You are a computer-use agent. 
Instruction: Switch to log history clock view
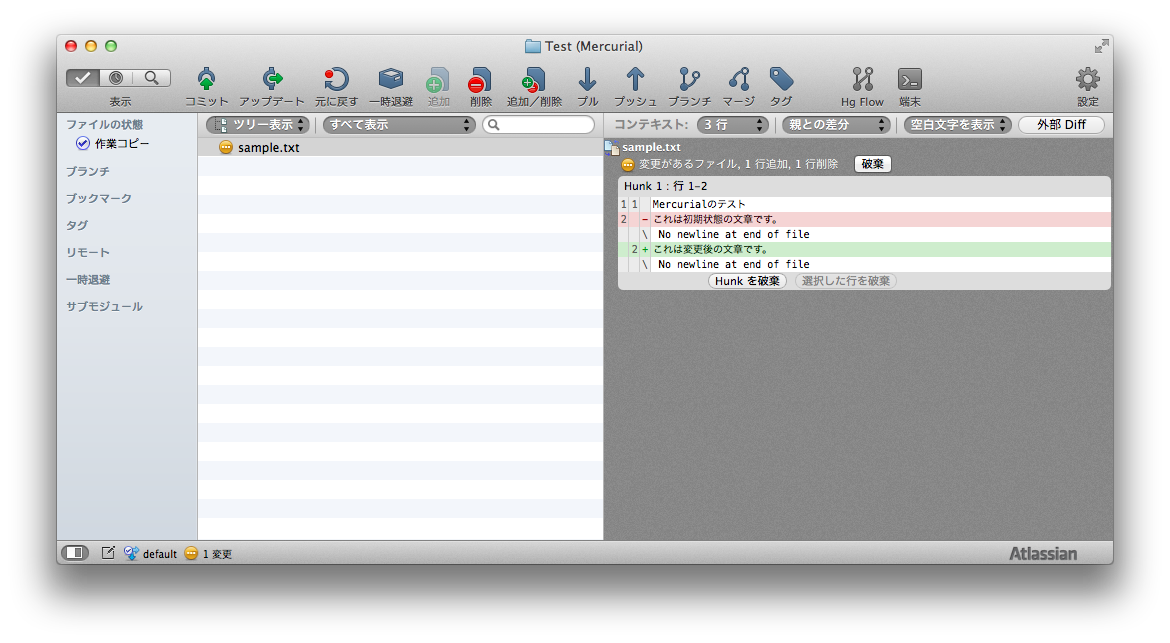pos(116,78)
